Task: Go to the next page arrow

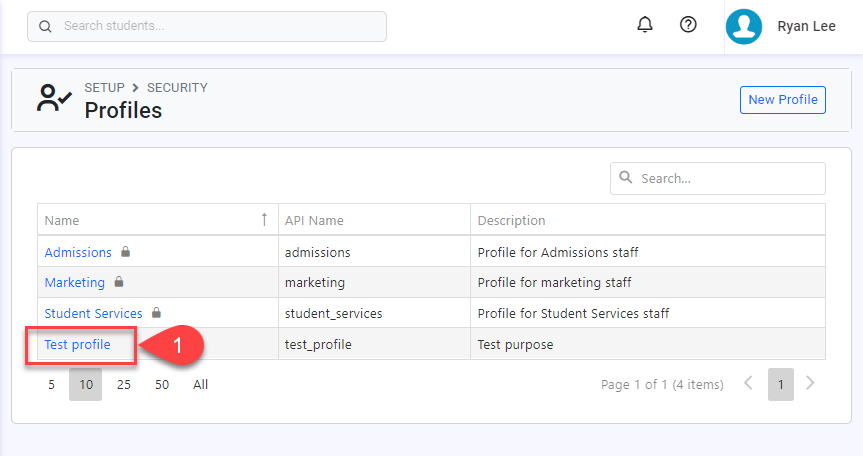Action: point(810,383)
